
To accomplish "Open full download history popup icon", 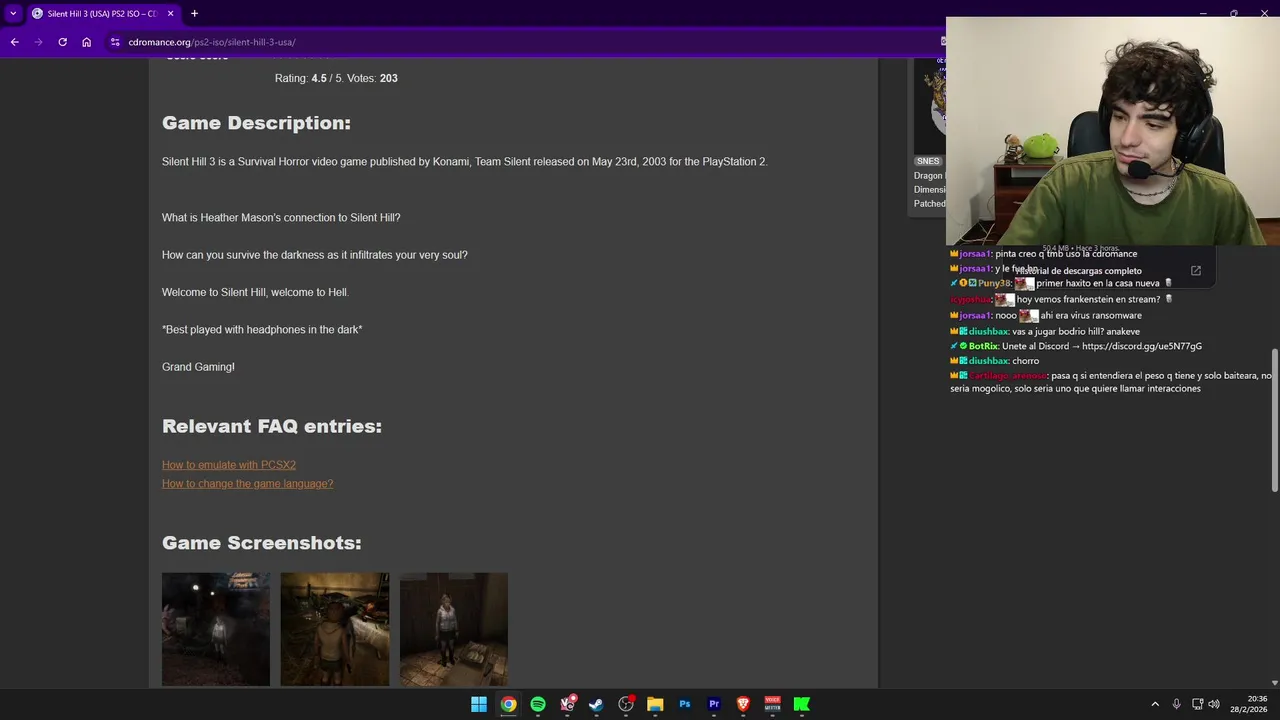I will point(1195,271).
